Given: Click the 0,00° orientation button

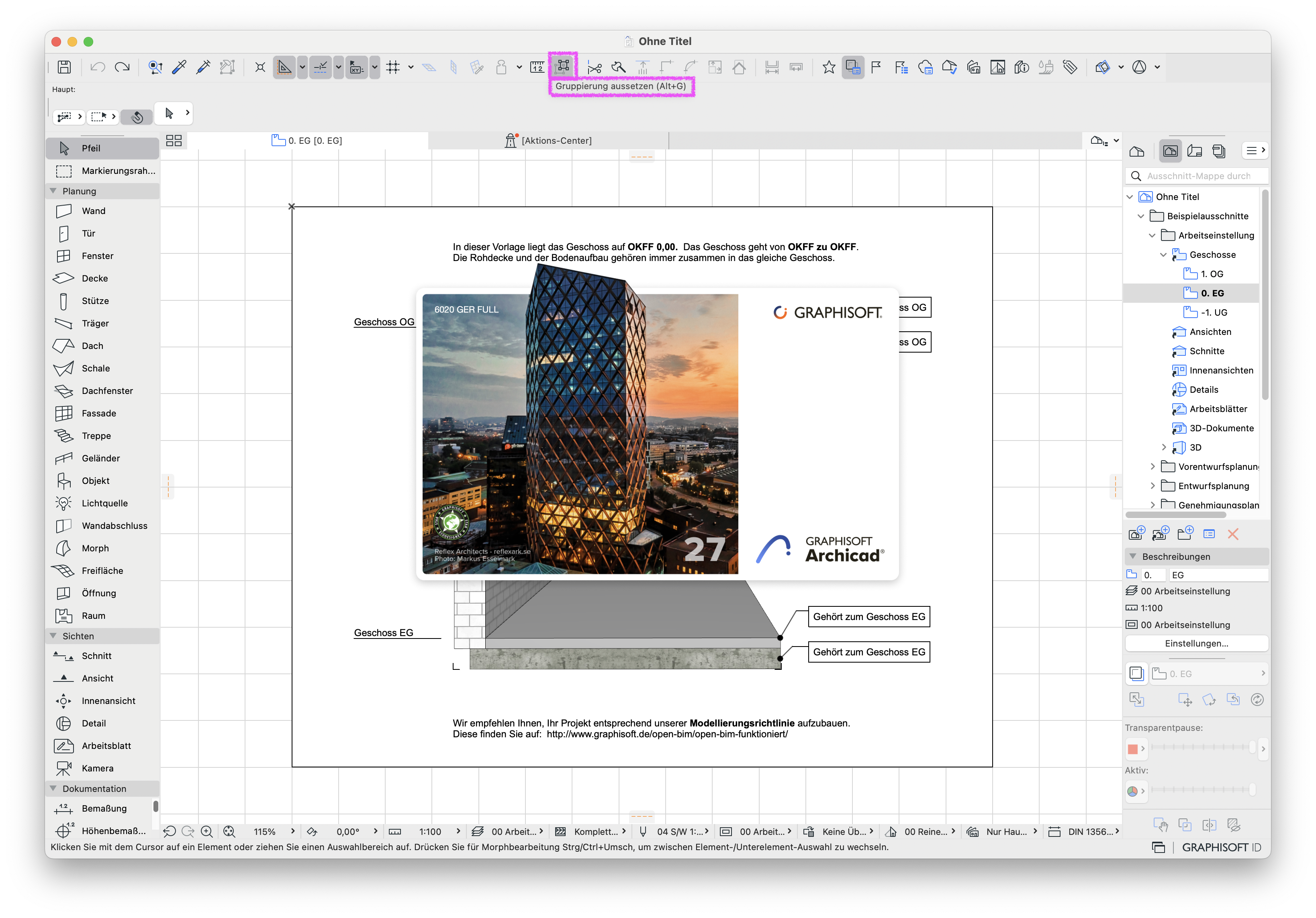Looking at the screenshot, I should [x=343, y=832].
